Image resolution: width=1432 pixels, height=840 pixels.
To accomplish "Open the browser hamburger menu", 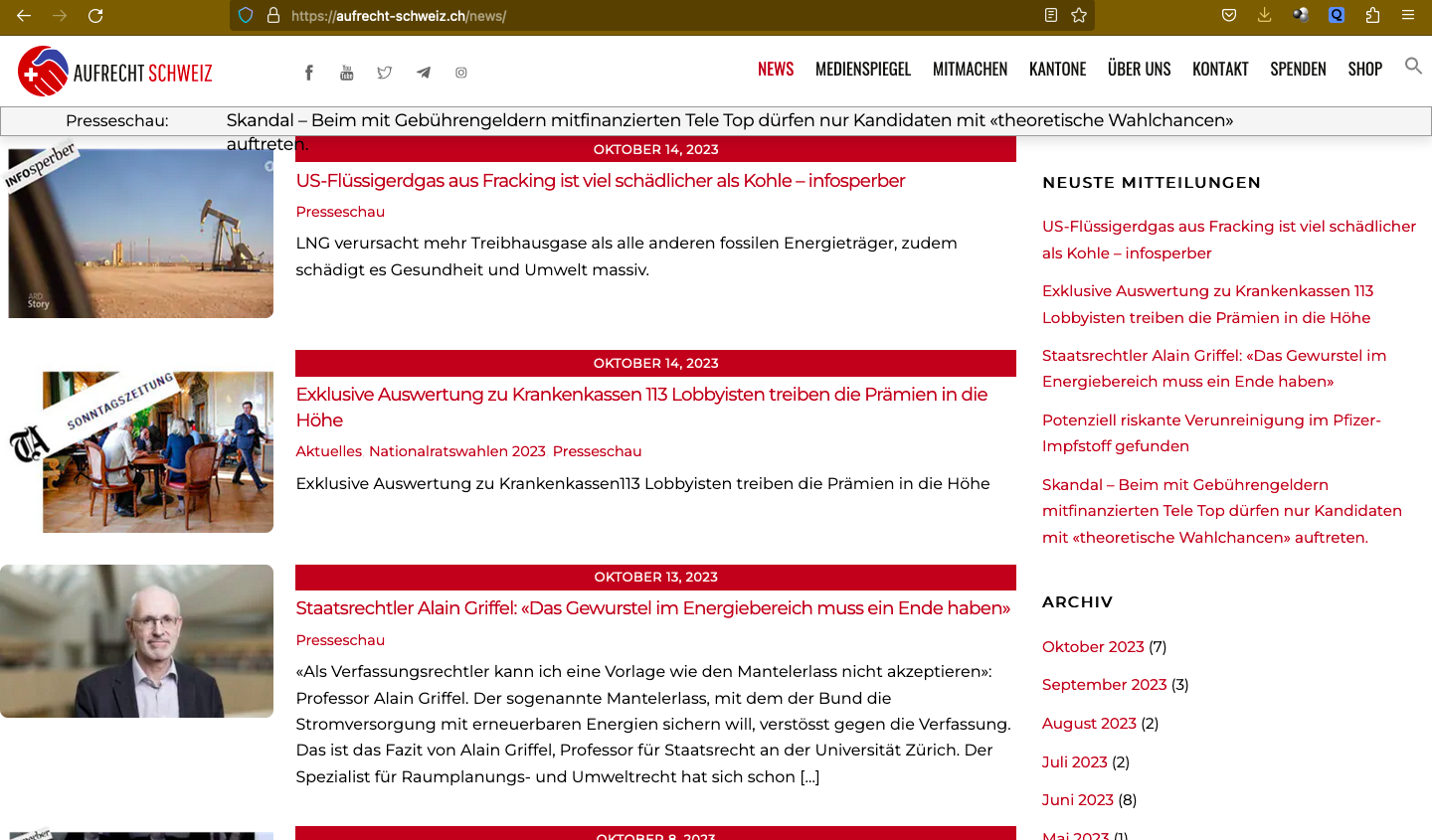I will [x=1408, y=15].
